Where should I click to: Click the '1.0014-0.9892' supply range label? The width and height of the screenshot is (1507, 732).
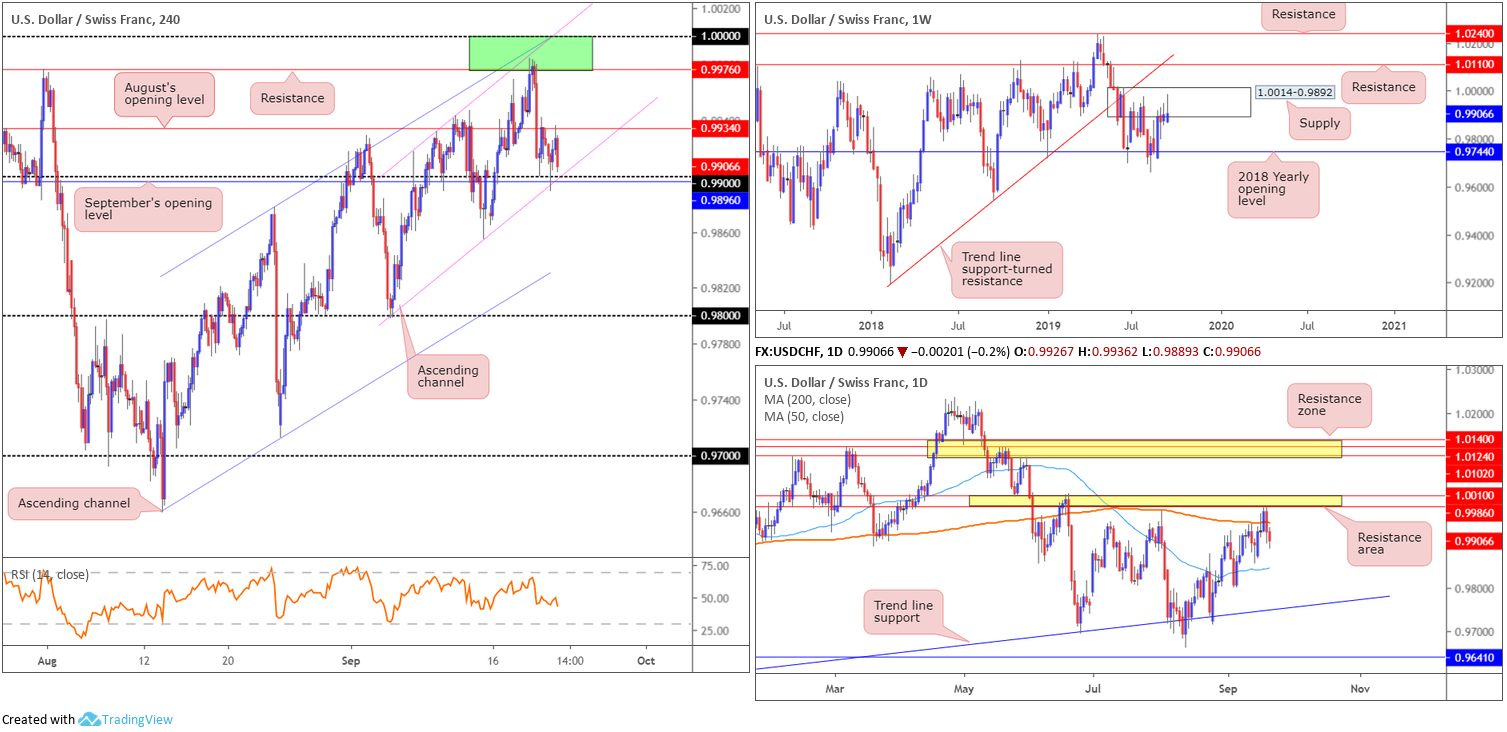1295,92
